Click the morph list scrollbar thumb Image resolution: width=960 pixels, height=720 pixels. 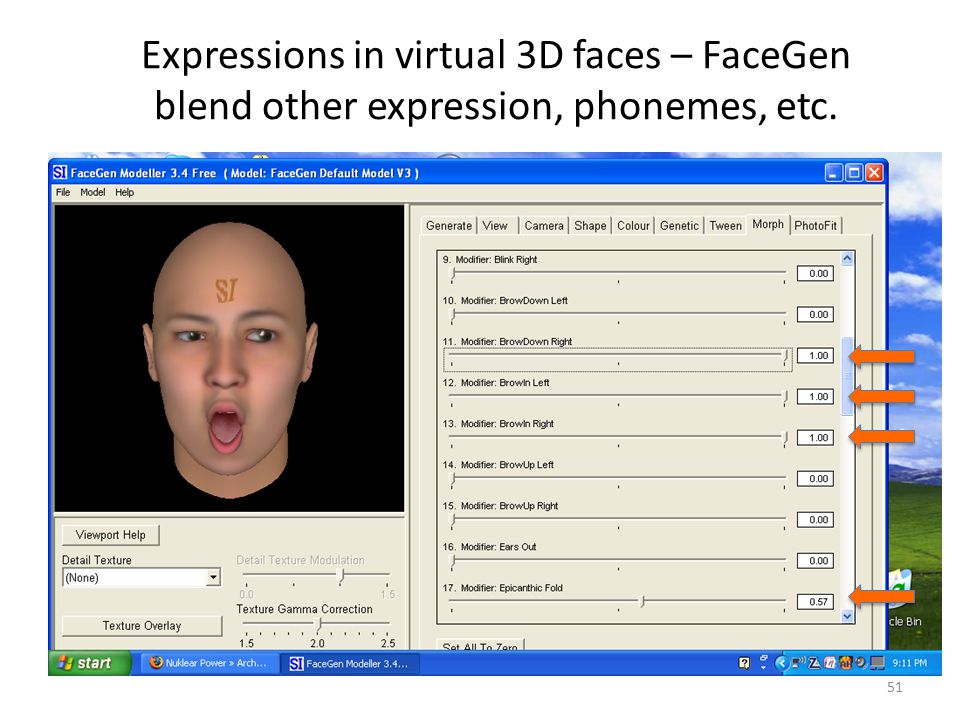coord(847,377)
